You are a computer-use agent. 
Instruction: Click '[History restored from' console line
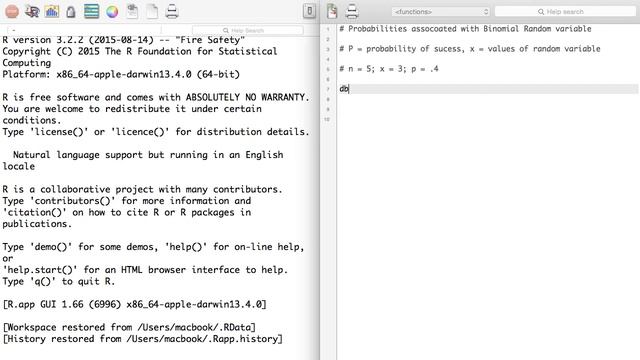point(142,339)
